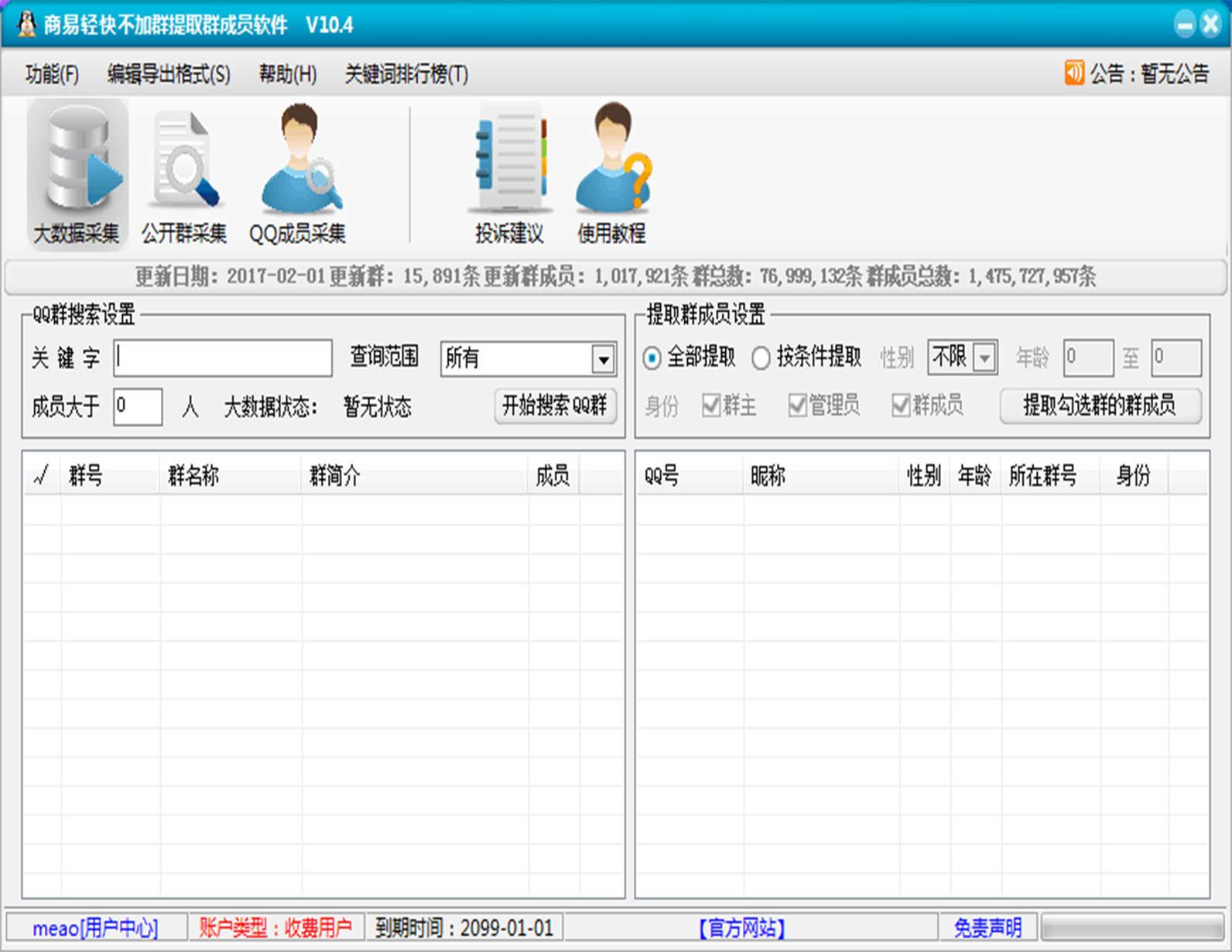Select the 大数据采集 database icon

77,173
